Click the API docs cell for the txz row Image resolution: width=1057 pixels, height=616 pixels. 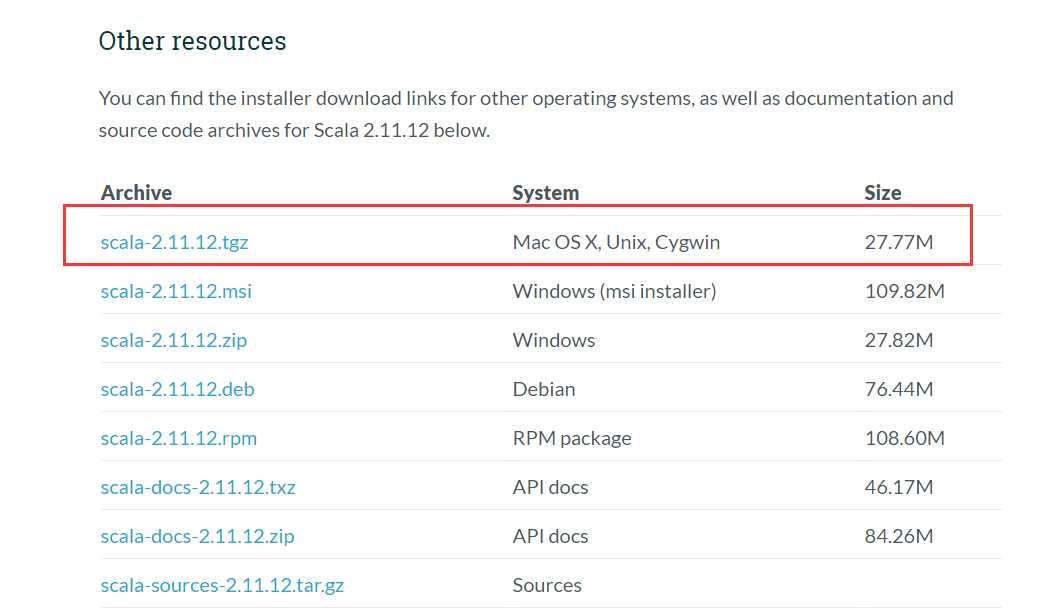point(550,487)
